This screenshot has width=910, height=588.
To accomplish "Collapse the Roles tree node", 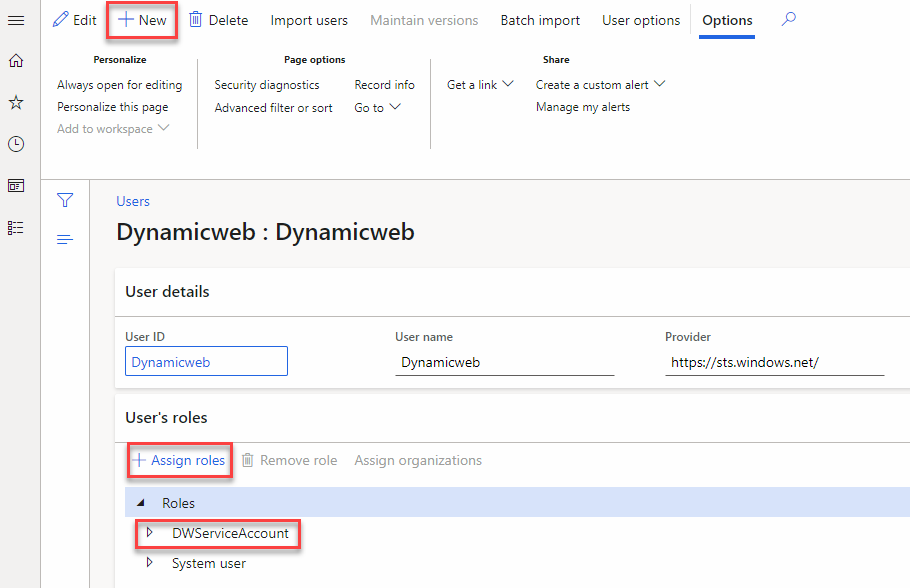I will tap(140, 503).
